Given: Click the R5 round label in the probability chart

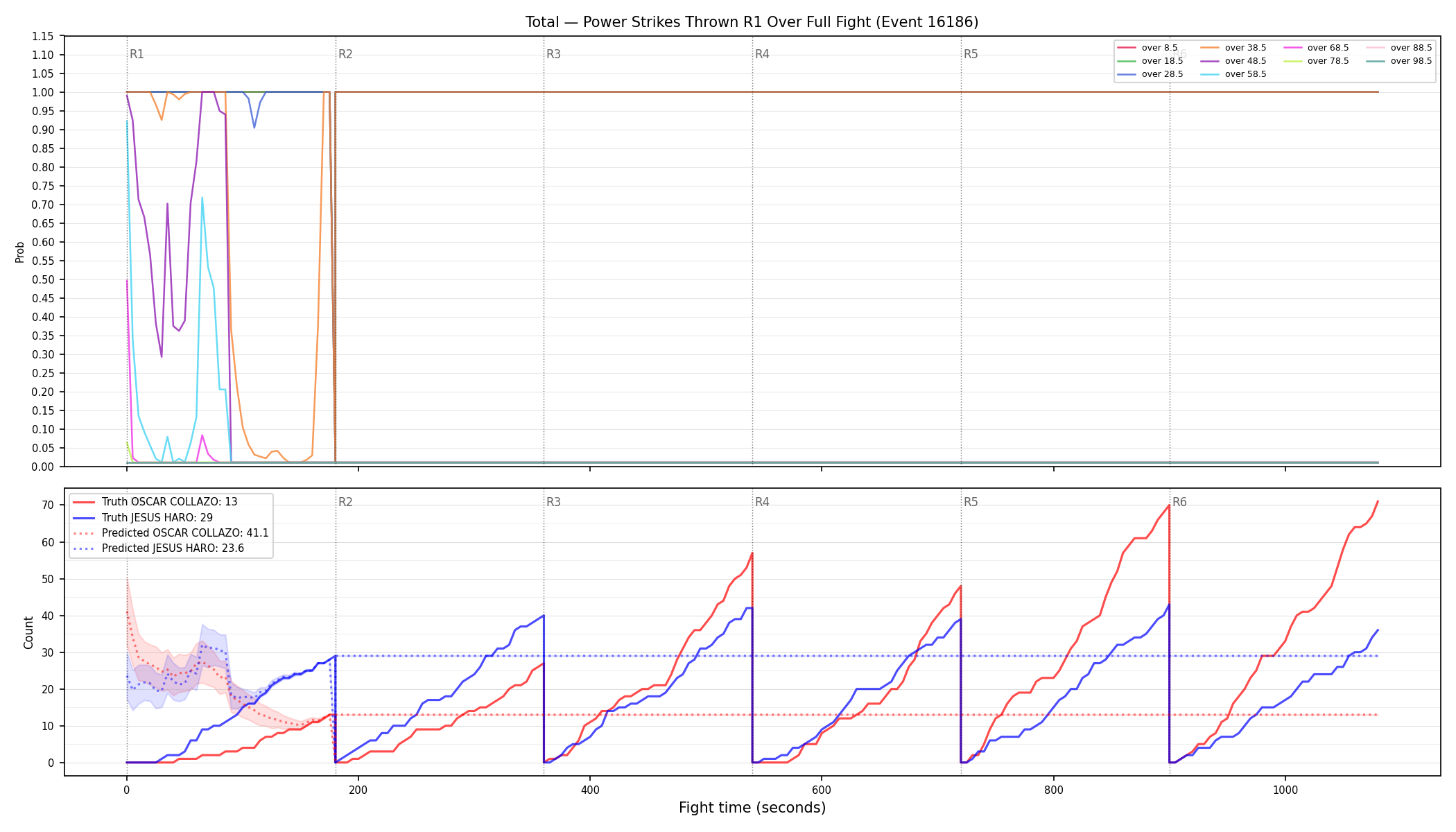Looking at the screenshot, I should (x=971, y=54).
